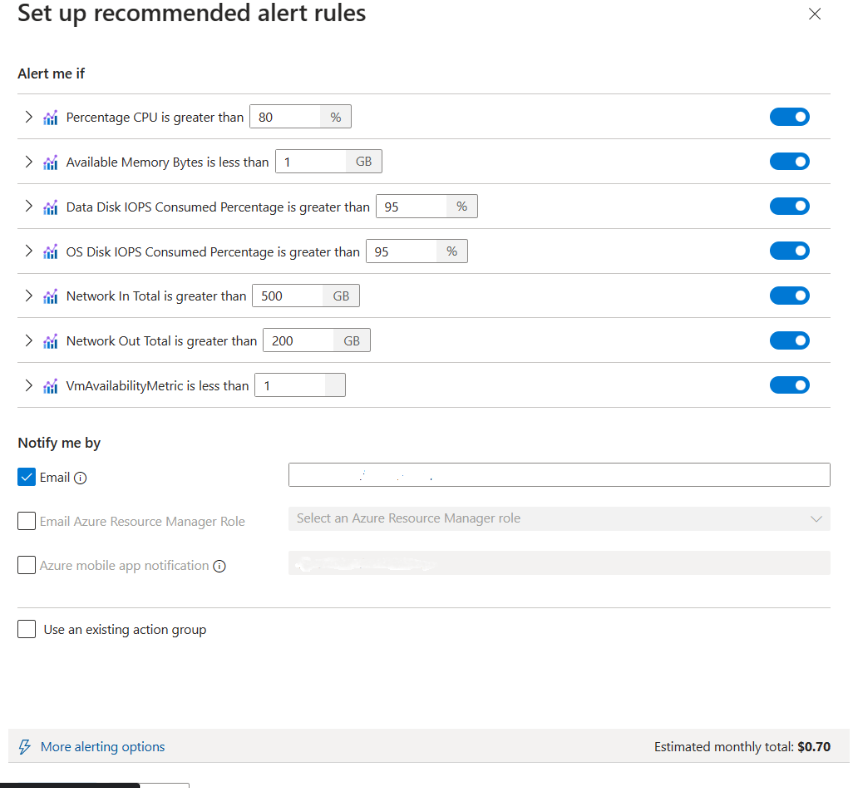Uncheck the Email notification checkbox
Viewport: 852px width, 788px height.
(27, 477)
